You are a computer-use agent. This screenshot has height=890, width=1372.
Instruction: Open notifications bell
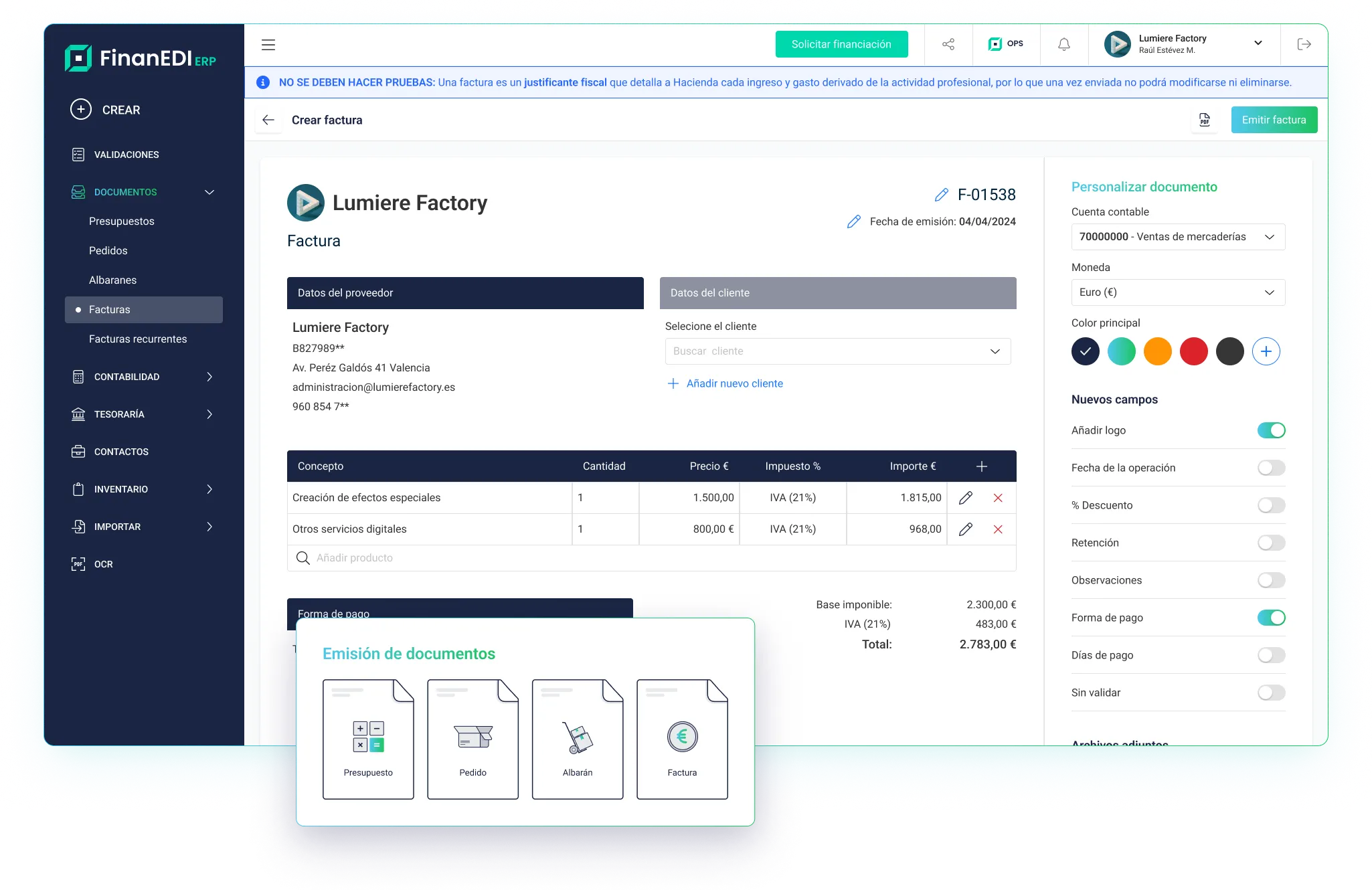click(x=1063, y=44)
